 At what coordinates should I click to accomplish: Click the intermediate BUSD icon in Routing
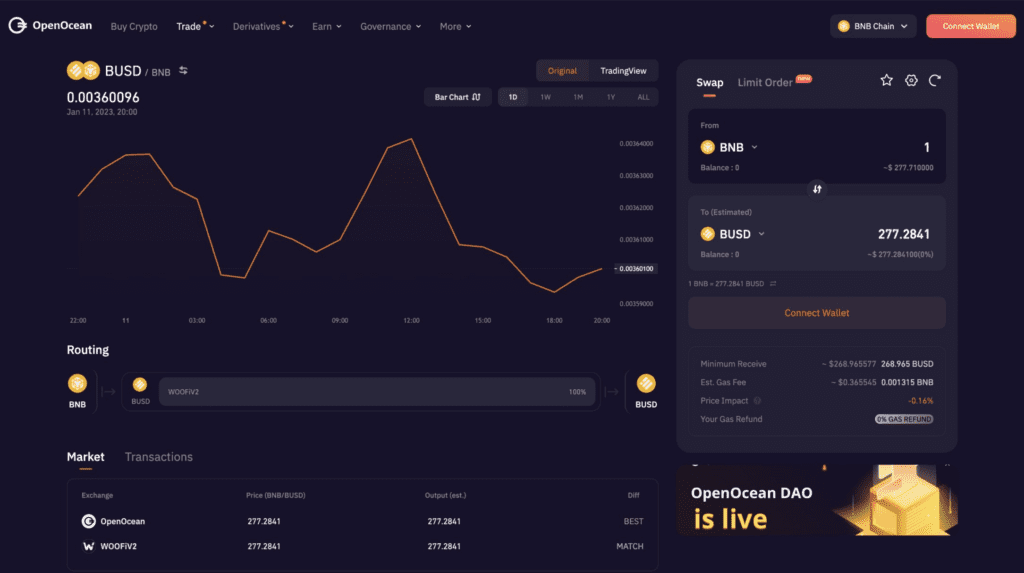click(x=140, y=385)
